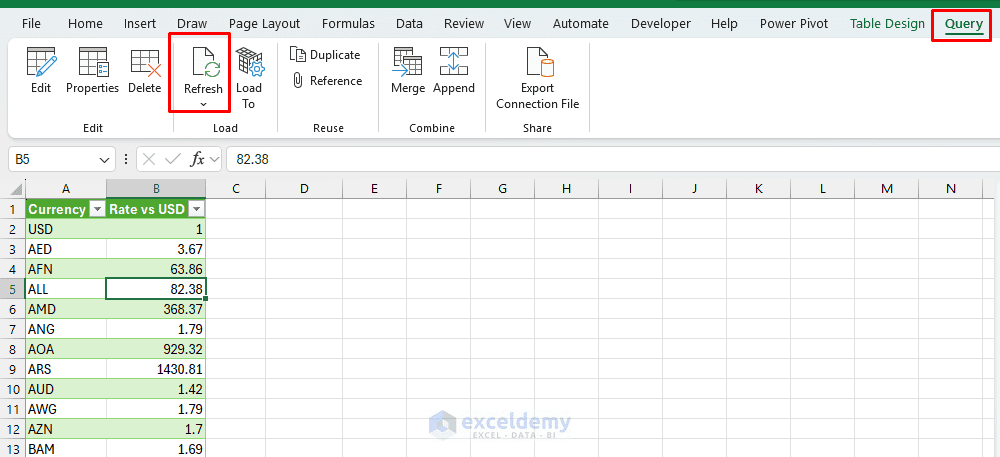Click the ARS currency cell
Screen dimensions: 1000x457
pos(66,369)
